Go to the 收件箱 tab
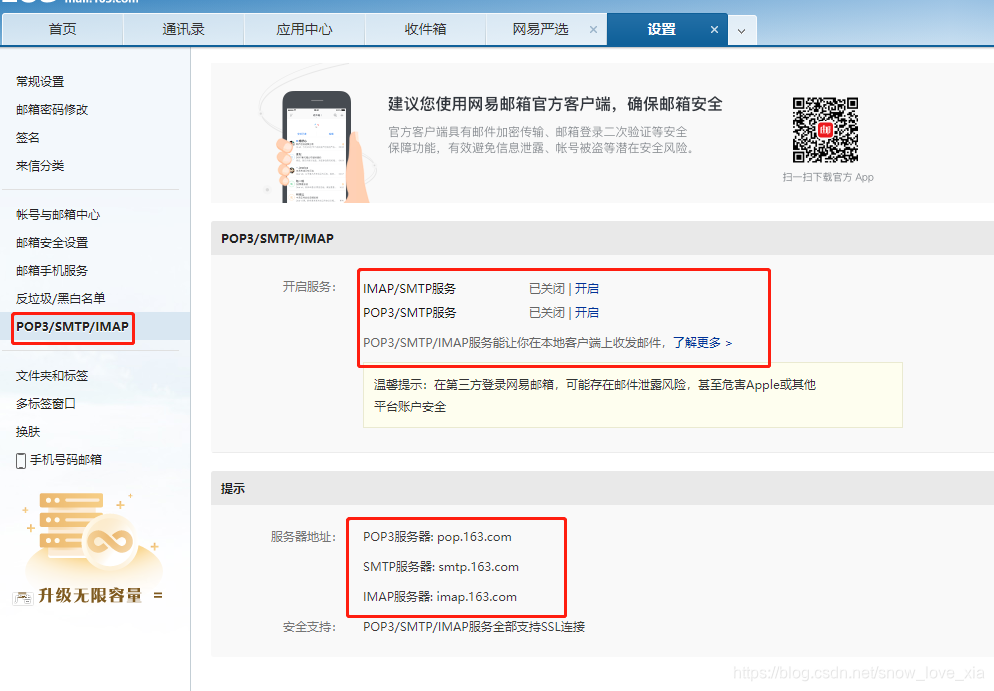The height and width of the screenshot is (691, 994). 425,30
